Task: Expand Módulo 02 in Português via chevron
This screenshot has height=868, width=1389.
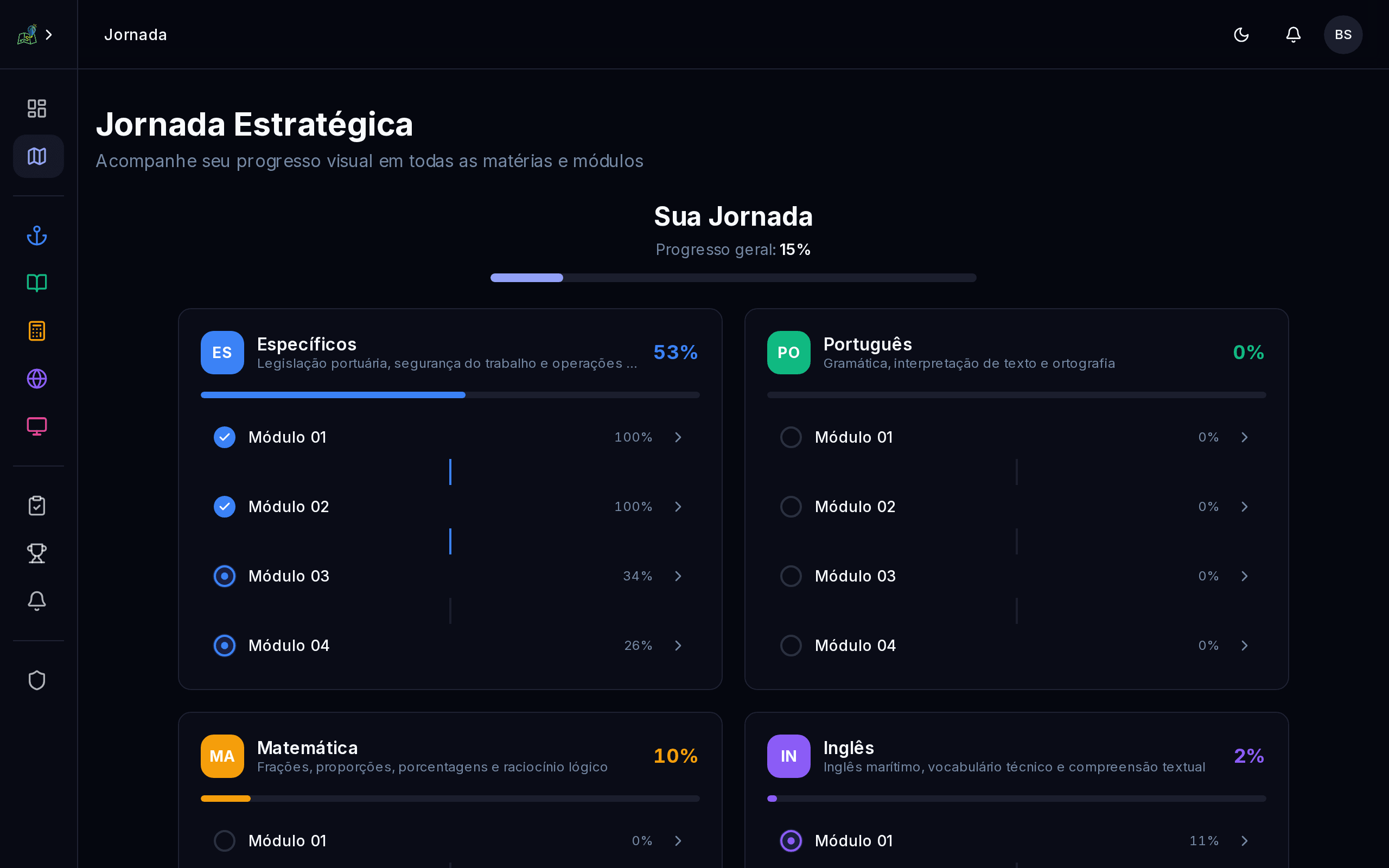Action: [x=1245, y=506]
